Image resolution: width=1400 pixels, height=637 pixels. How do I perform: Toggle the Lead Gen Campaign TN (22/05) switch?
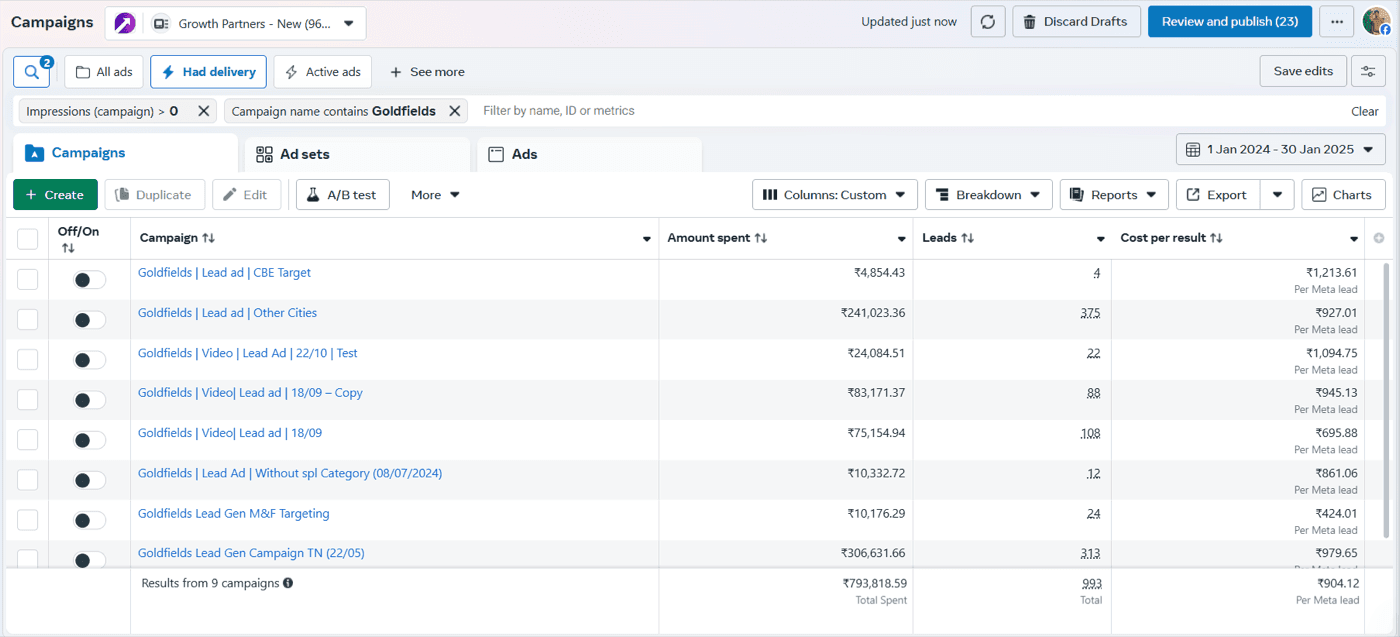89,559
